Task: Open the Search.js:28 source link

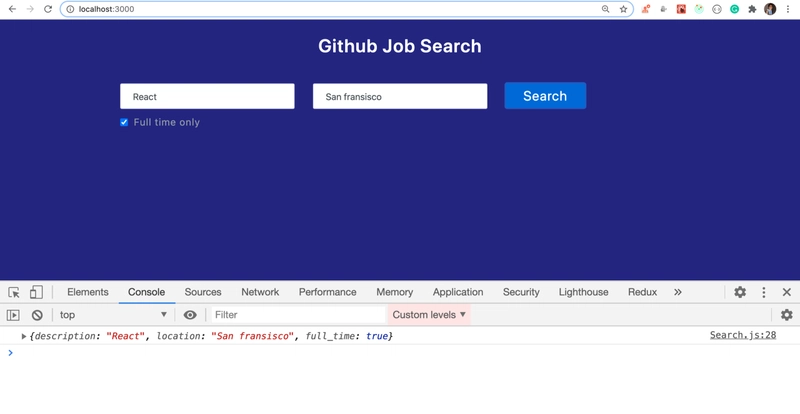Action: [x=743, y=335]
